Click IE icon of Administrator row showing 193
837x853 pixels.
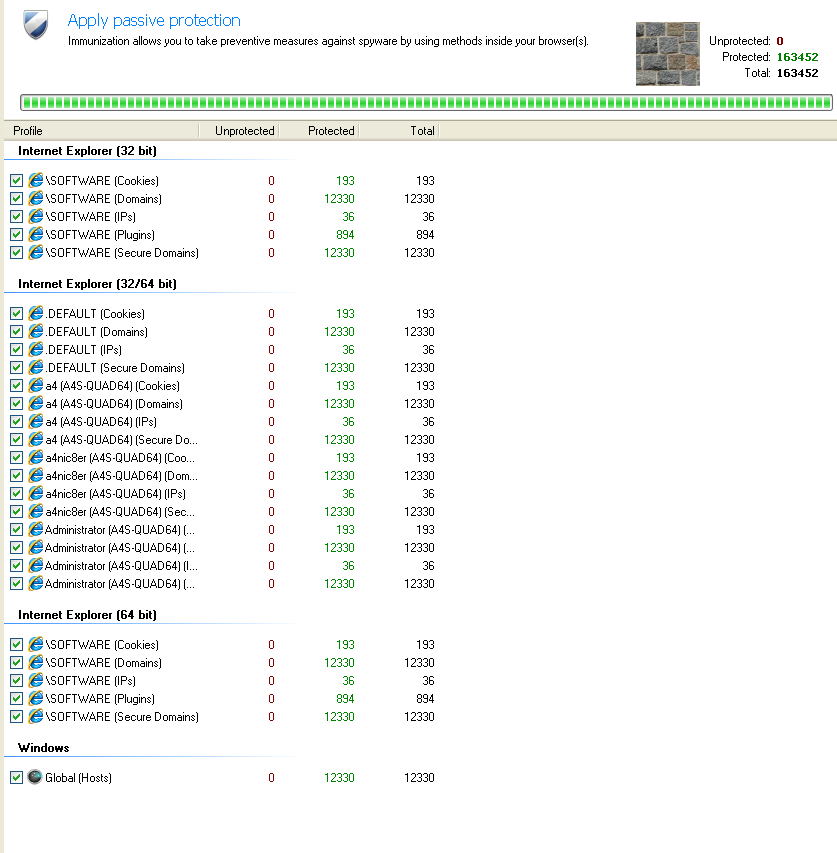point(36,529)
